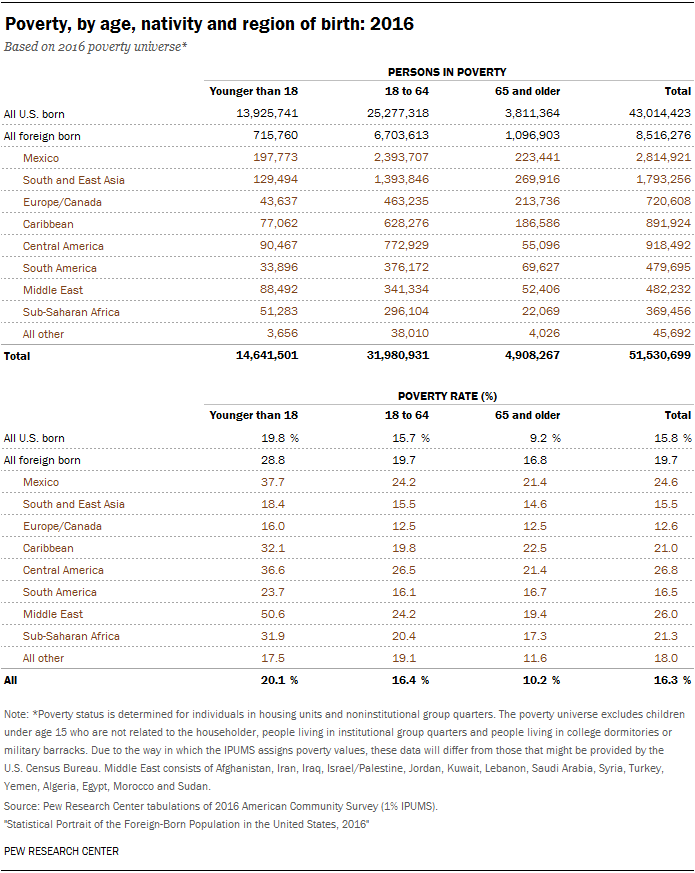
Task: Select Middle East poverty rate 50.6
Action: coord(273,614)
